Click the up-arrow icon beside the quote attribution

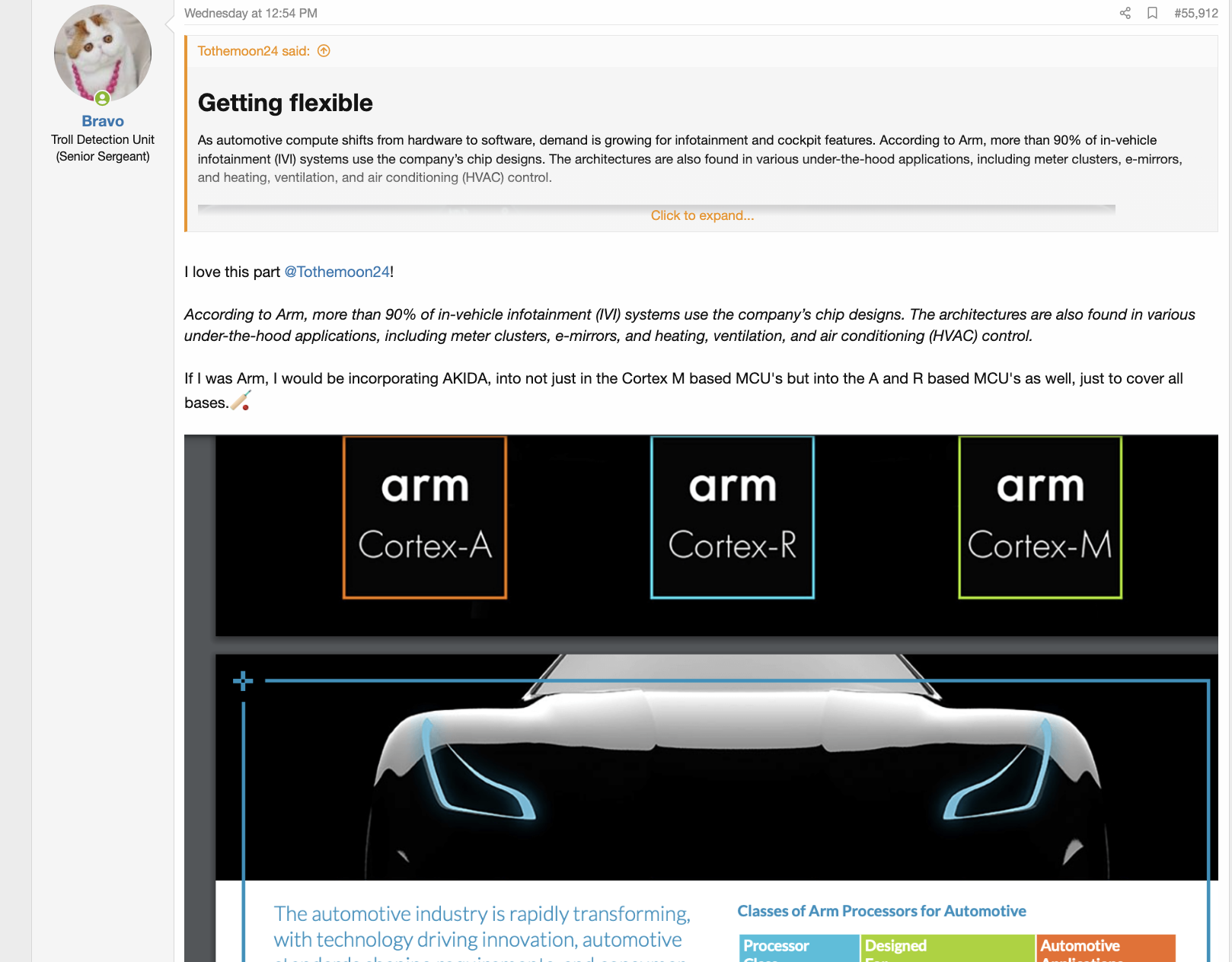(324, 51)
